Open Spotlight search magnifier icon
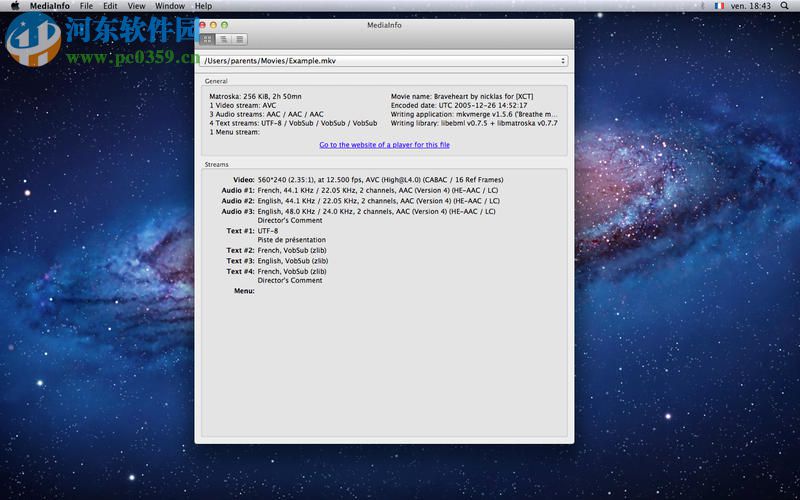This screenshot has height=500, width=800. point(784,6)
